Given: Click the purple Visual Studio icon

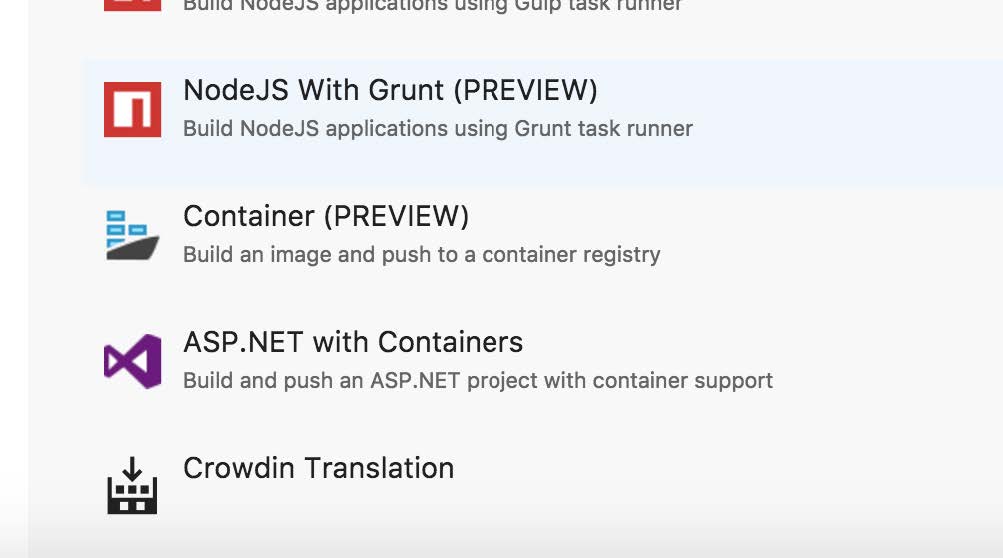Looking at the screenshot, I should point(132,361).
